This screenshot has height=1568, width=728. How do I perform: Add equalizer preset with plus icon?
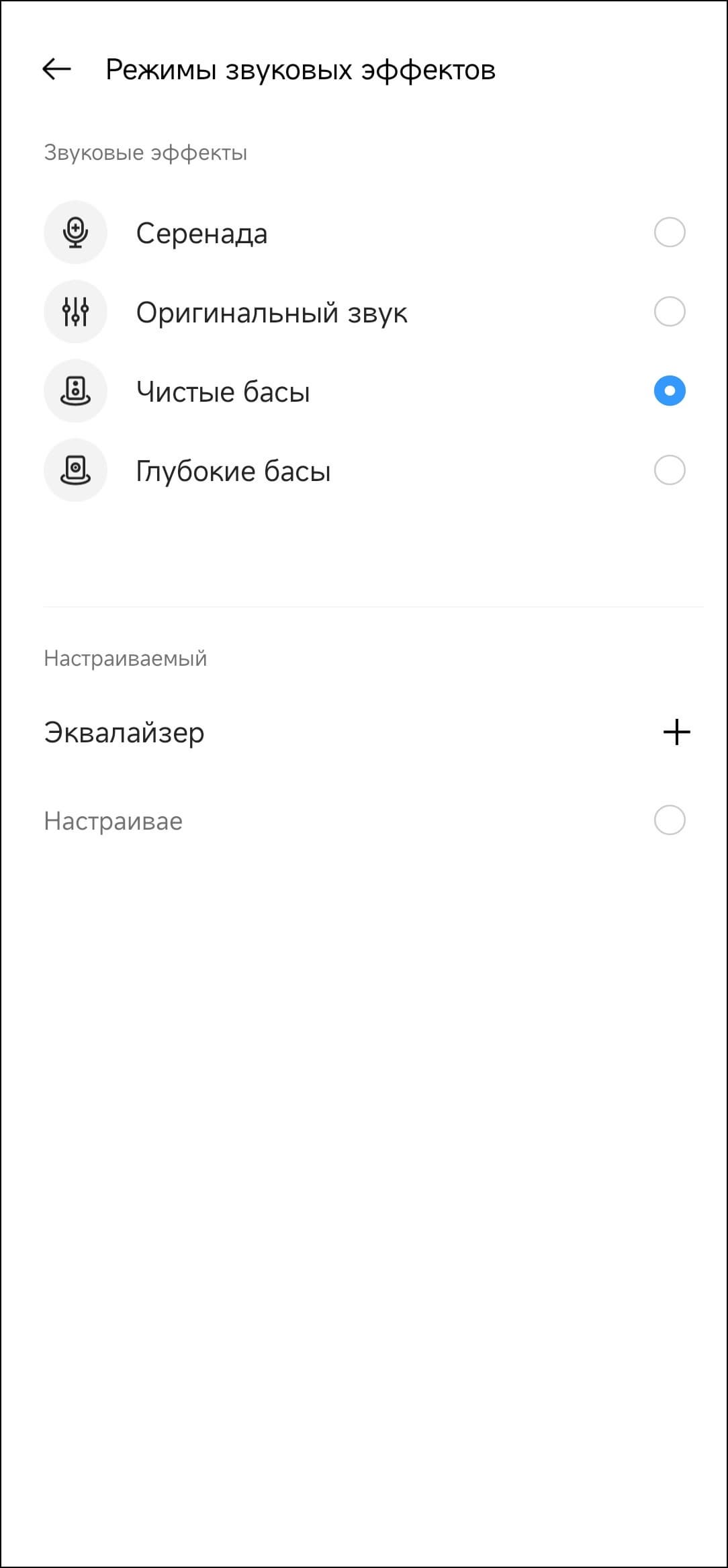(676, 732)
